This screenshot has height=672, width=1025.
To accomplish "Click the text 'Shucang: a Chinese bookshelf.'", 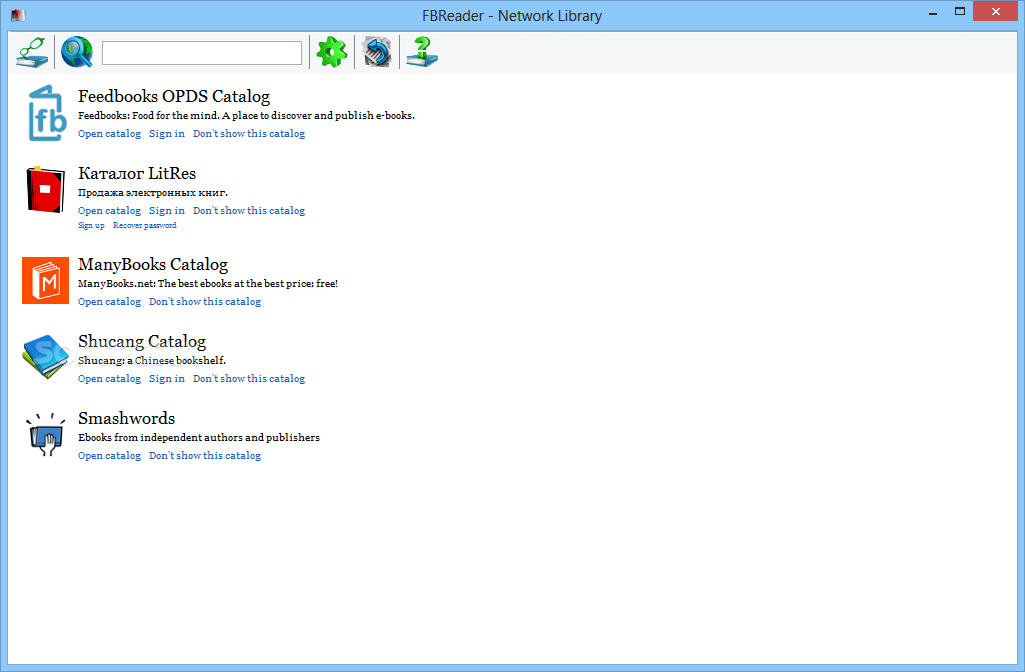I will click(x=152, y=360).
